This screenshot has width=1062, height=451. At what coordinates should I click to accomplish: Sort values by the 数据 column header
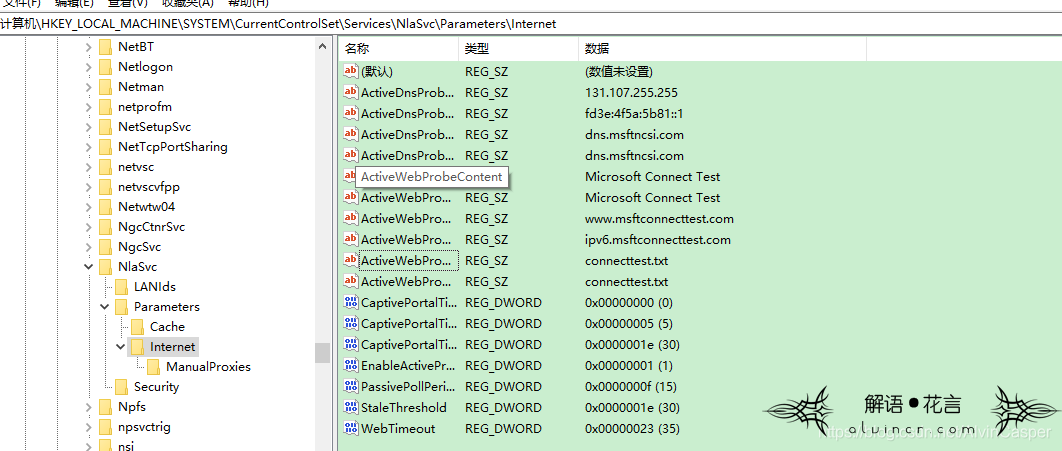pyautogui.click(x=722, y=49)
